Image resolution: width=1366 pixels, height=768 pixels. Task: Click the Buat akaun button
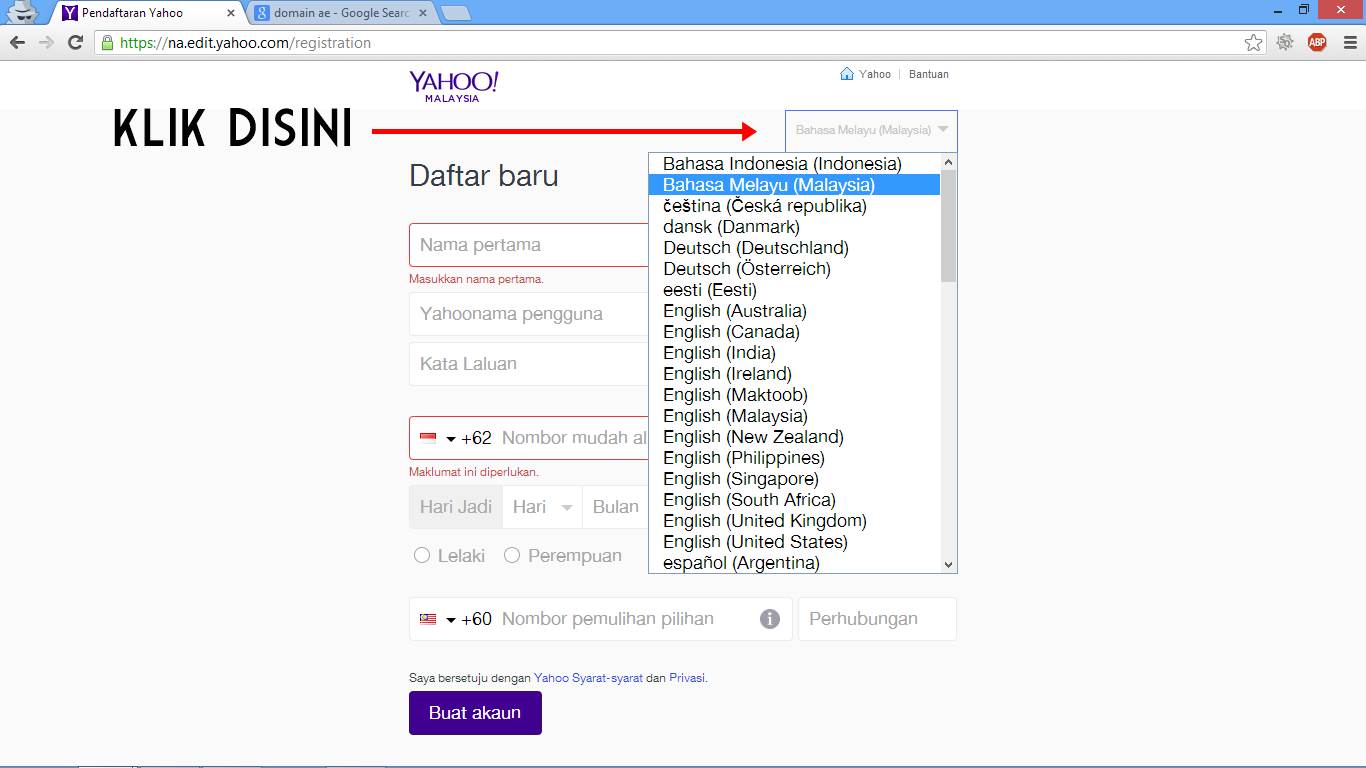coord(475,714)
